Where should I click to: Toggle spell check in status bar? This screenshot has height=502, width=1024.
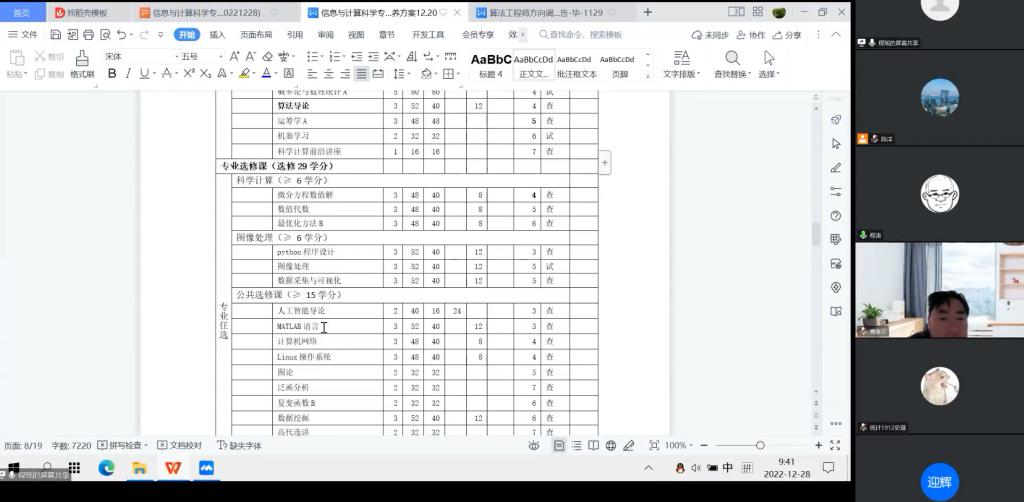[x=125, y=445]
